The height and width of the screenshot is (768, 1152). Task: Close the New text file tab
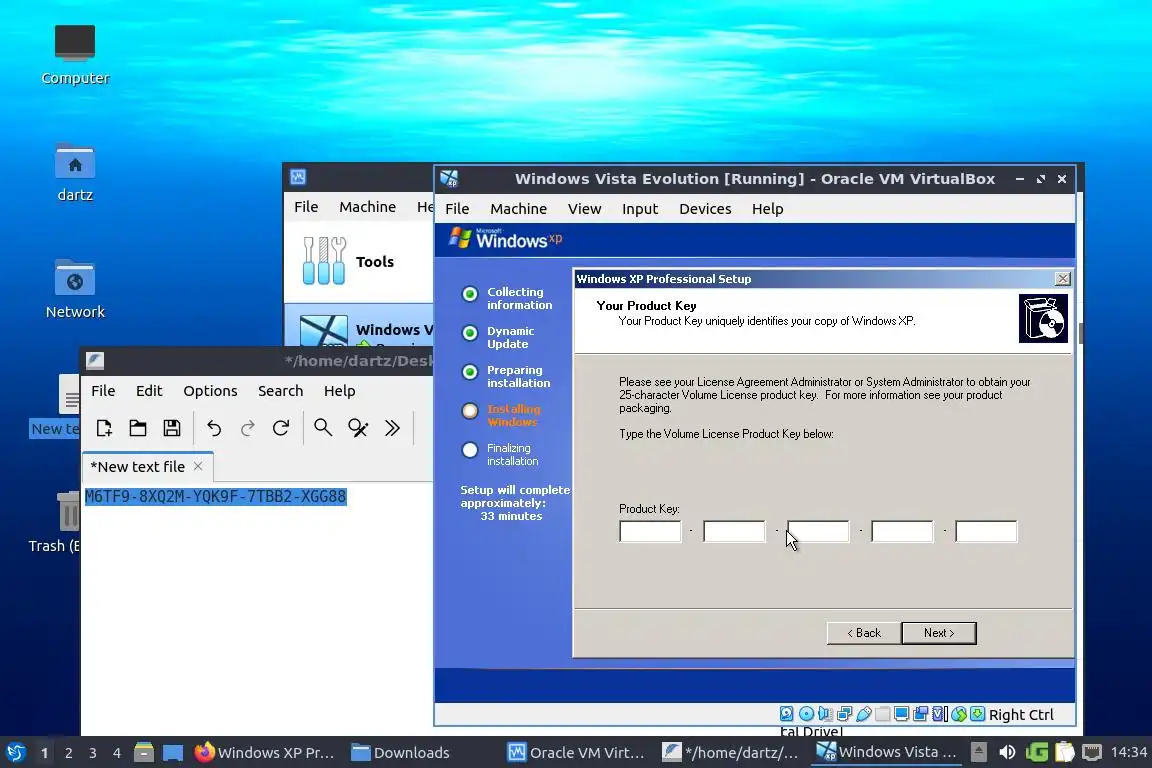198,466
